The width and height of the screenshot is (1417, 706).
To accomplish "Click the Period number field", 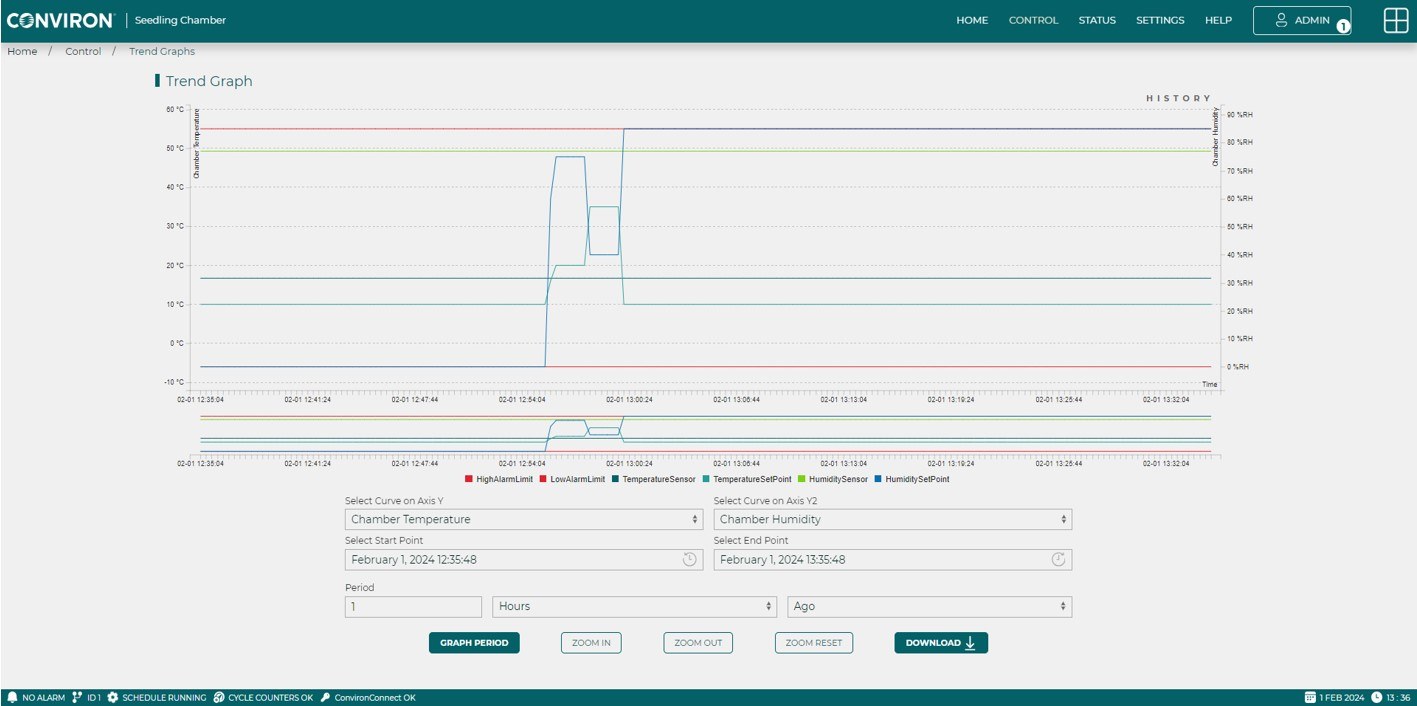I will (x=413, y=607).
